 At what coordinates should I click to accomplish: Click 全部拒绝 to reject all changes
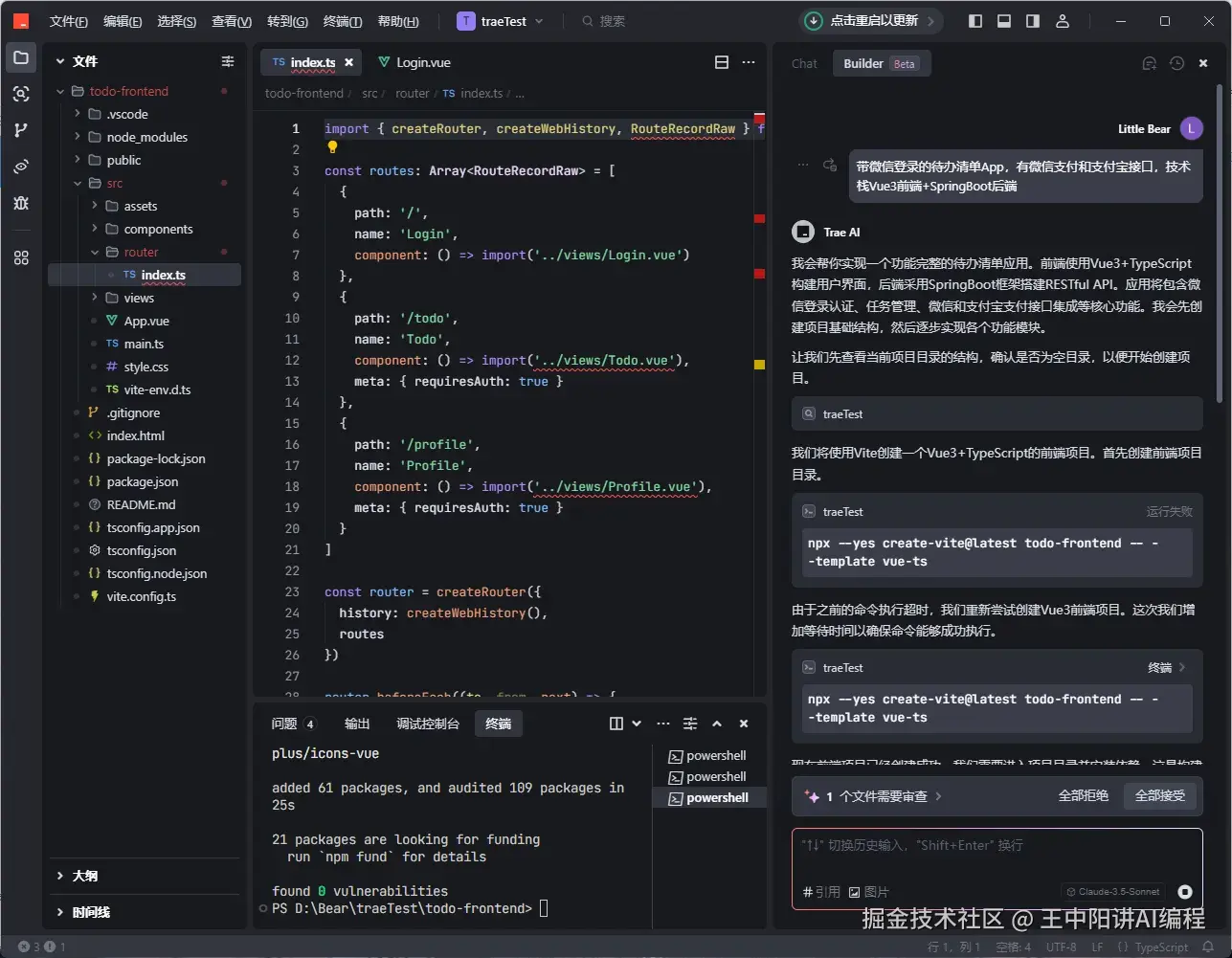pyautogui.click(x=1084, y=796)
